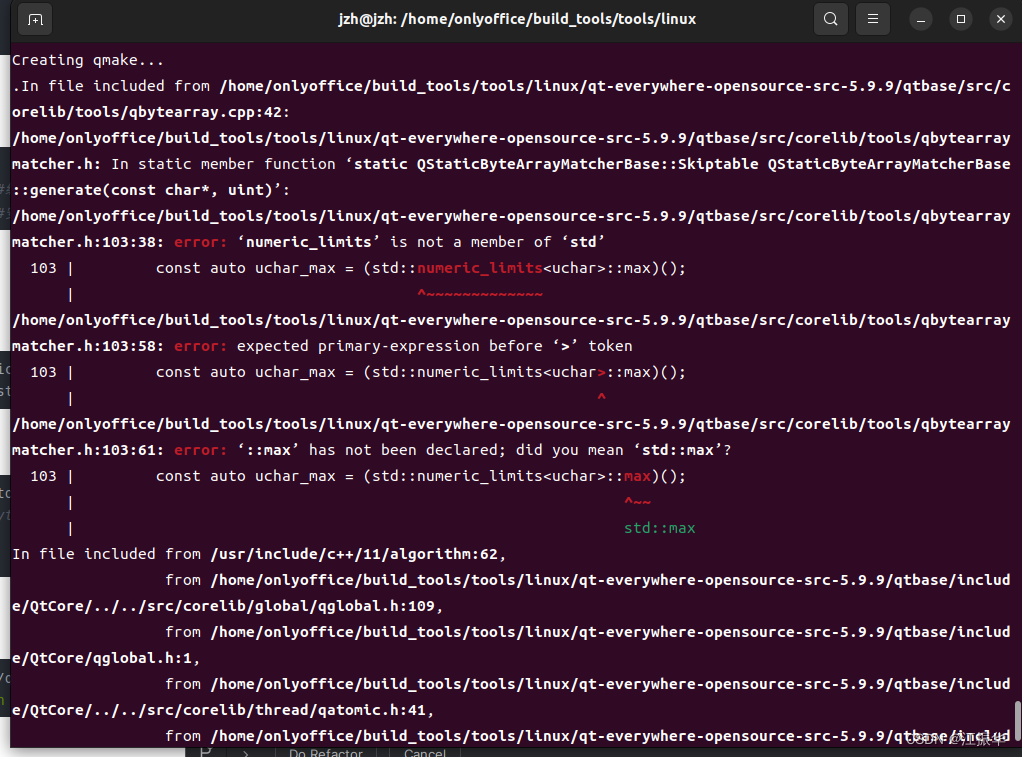
Task: Close the terminal window
Action: (1000, 19)
